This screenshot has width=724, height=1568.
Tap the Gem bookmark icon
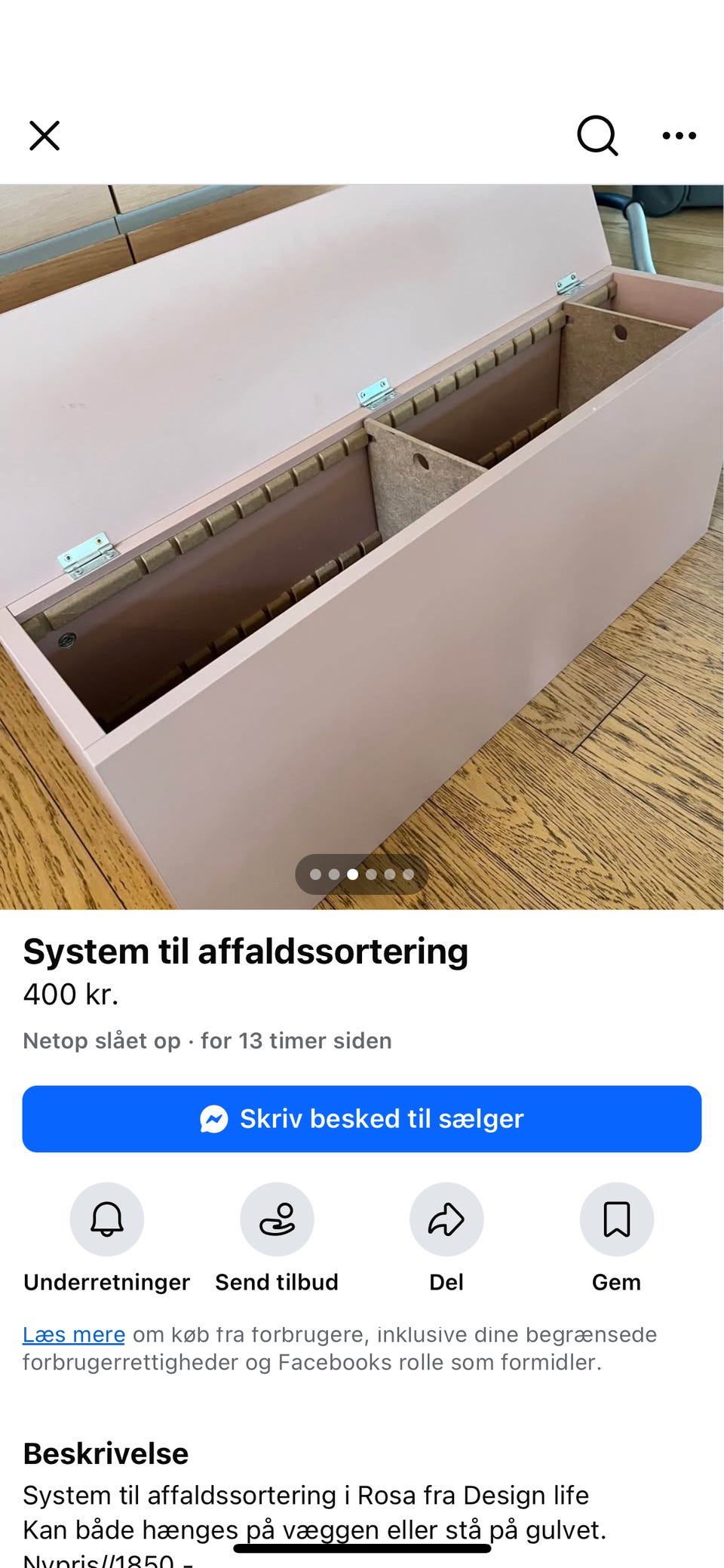coord(616,1219)
